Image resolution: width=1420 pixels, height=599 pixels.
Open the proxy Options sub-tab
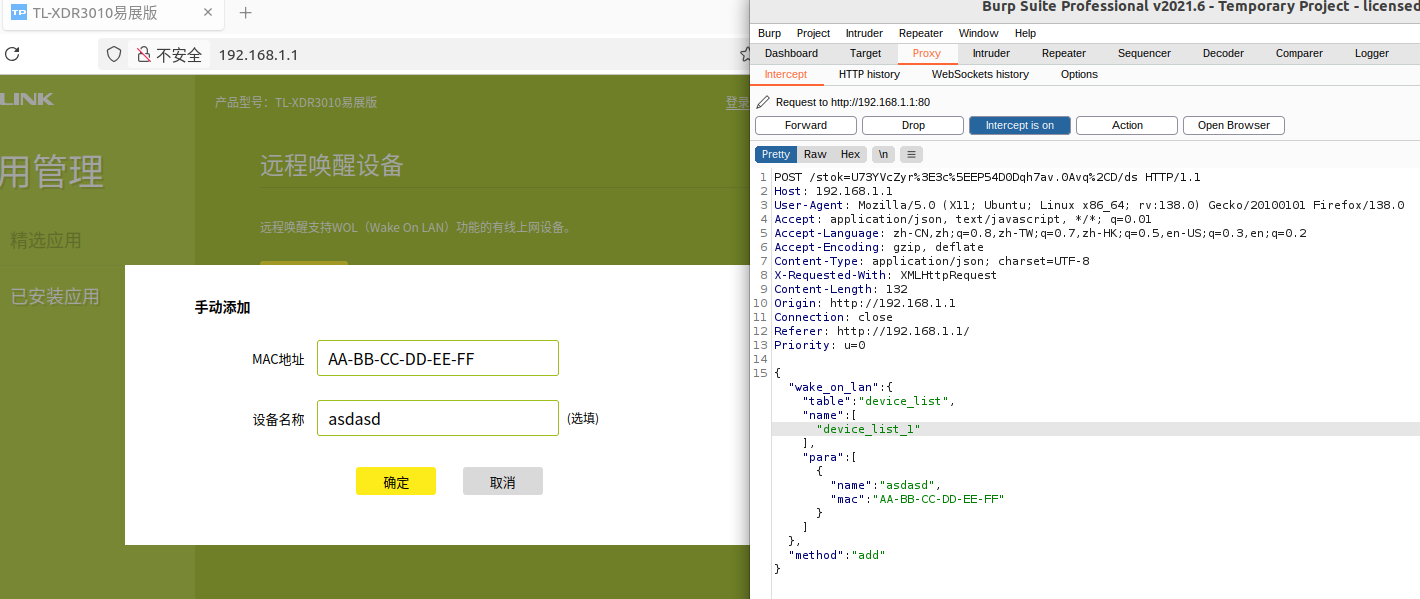[x=1079, y=74]
